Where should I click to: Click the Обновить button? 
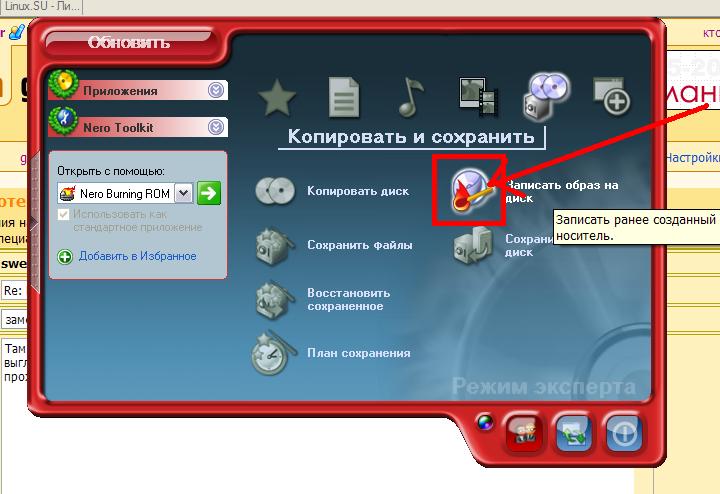point(129,42)
